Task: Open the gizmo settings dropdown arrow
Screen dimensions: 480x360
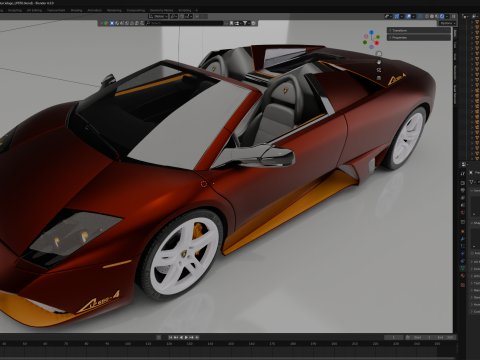Action: pos(402,16)
